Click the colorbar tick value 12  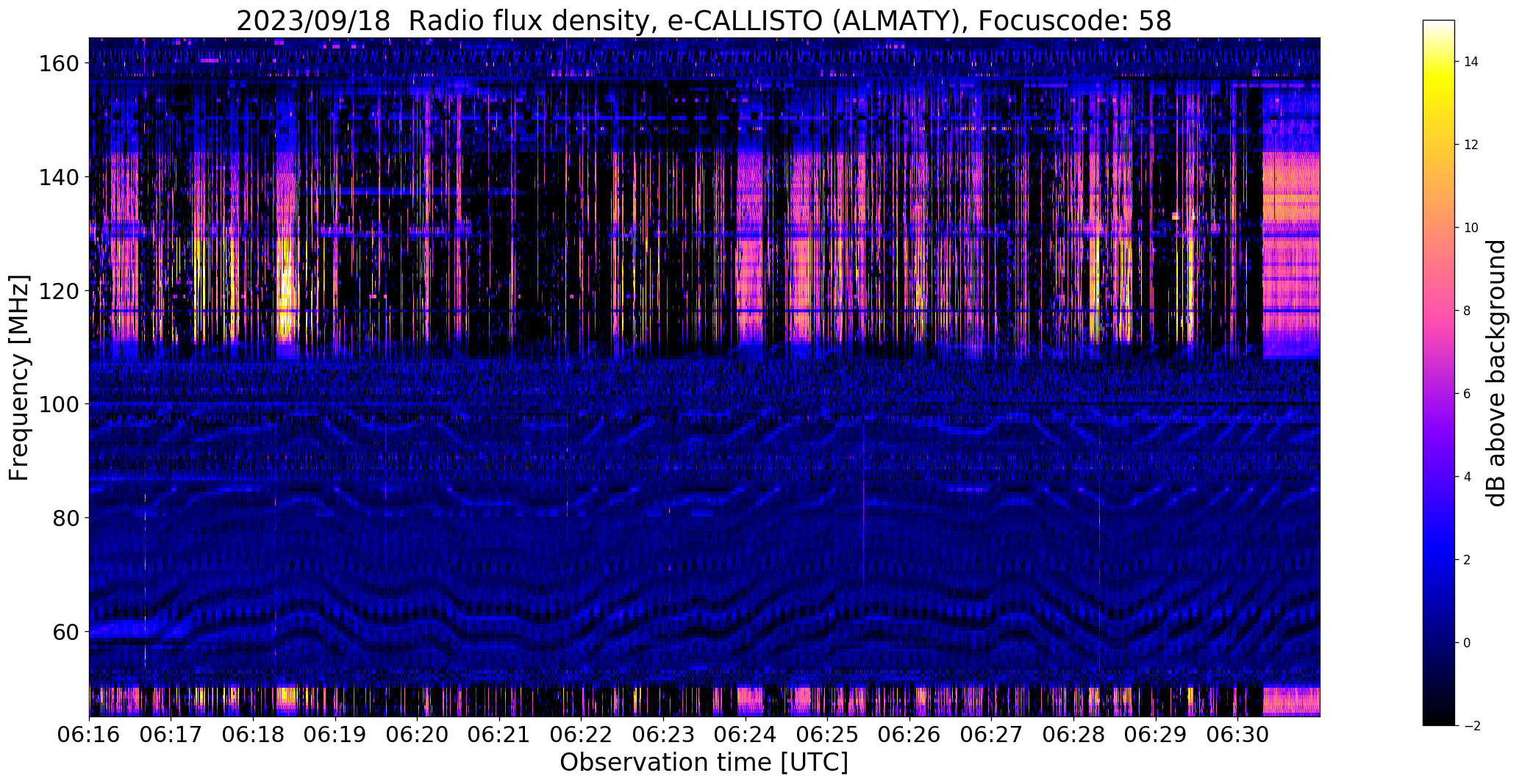[x=1470, y=145]
